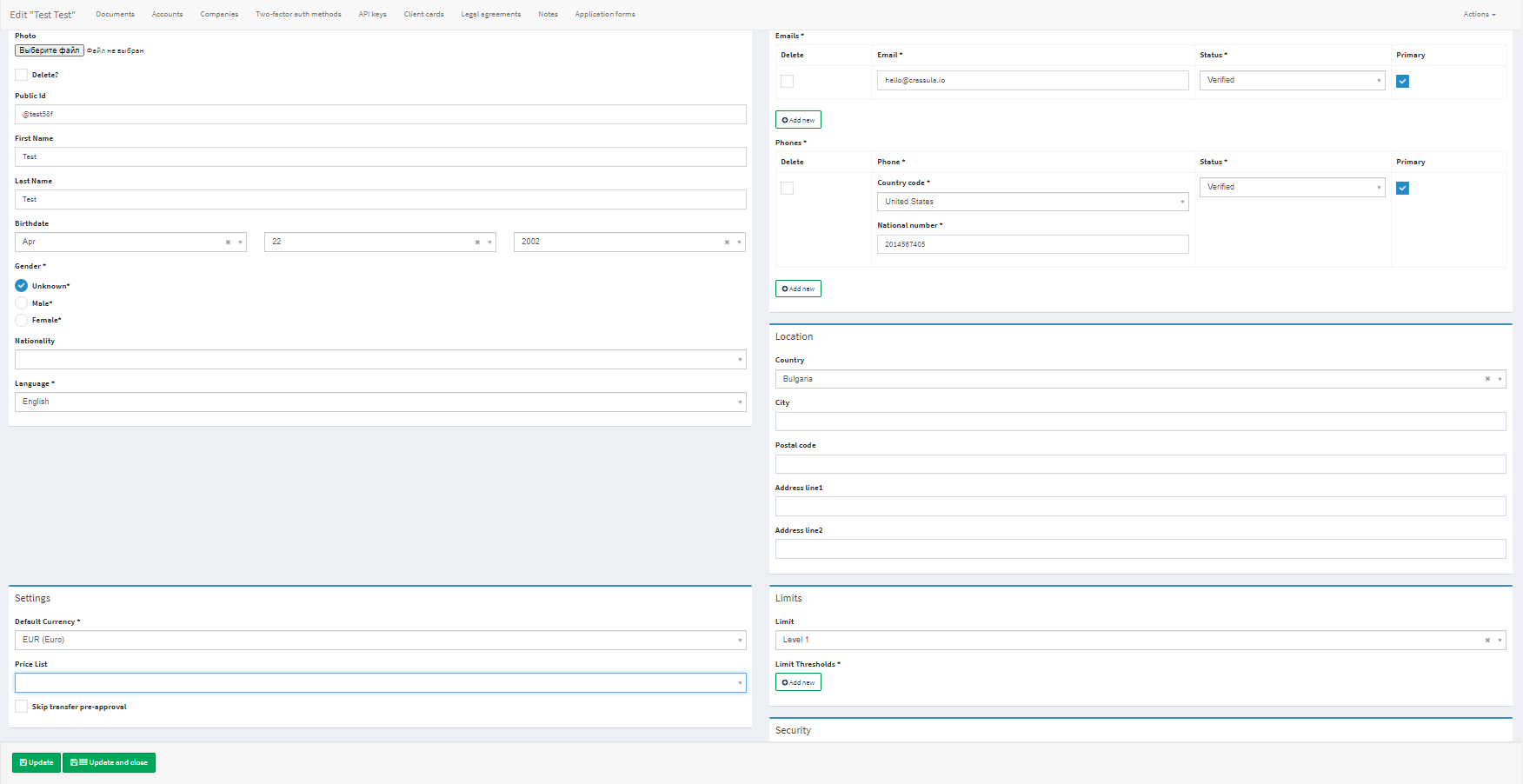Enable Skip transfer pre-approval checkbox
Viewport: 1523px width, 784px height.
(x=22, y=707)
